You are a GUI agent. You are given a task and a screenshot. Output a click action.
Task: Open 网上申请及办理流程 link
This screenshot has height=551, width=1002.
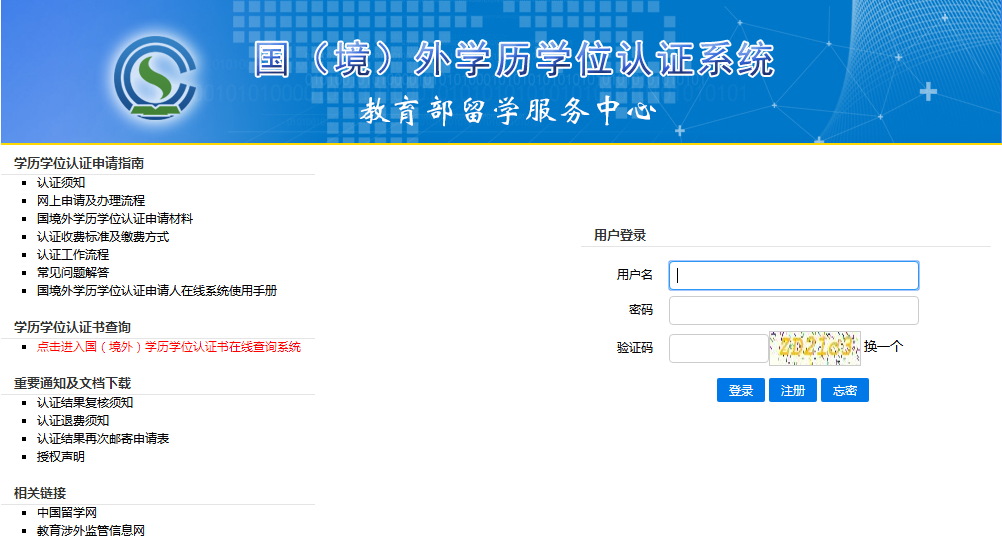pyautogui.click(x=91, y=201)
